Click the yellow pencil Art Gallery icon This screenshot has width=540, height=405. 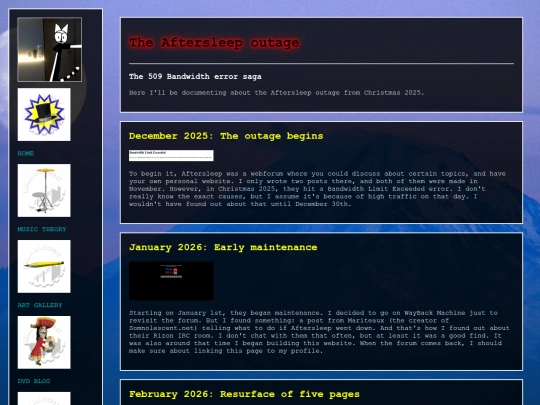[44, 266]
